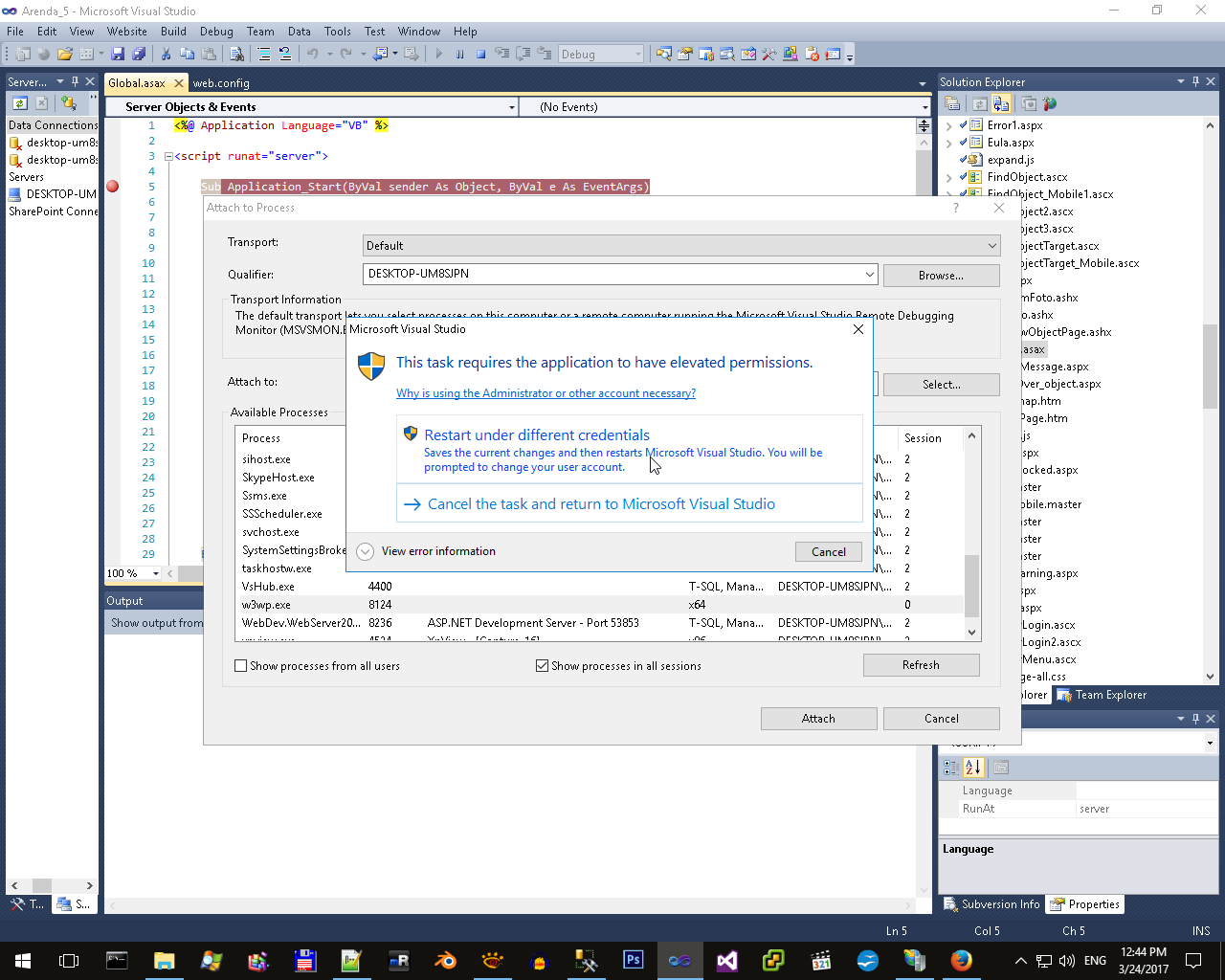Screen dimensions: 1225x980
Task: Open the editor zoom 100 % dropdown
Action: [156, 574]
